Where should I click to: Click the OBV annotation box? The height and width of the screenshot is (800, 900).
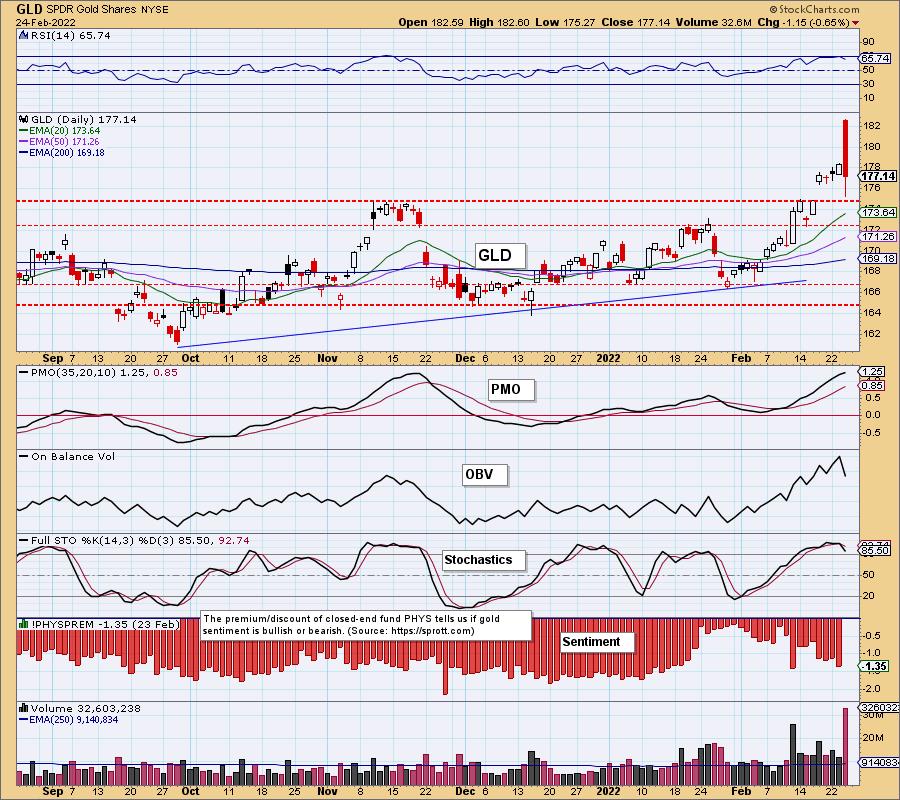pyautogui.click(x=484, y=475)
